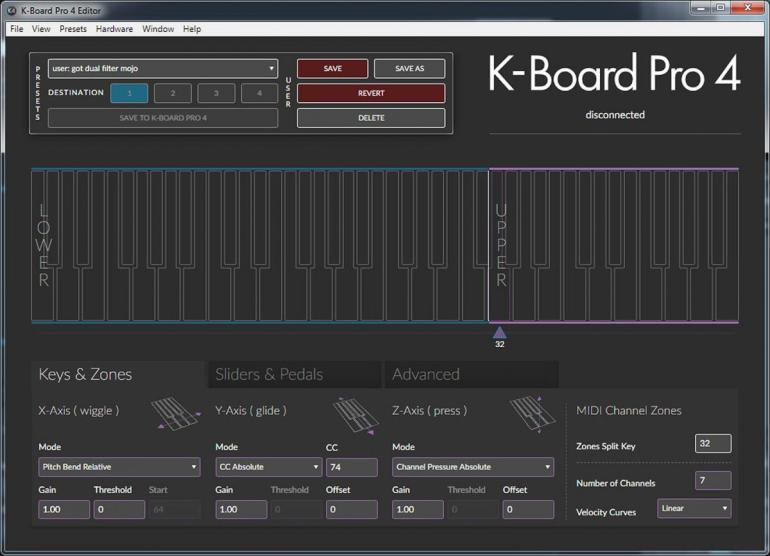
Task: Open the Help menu
Action: (x=192, y=29)
